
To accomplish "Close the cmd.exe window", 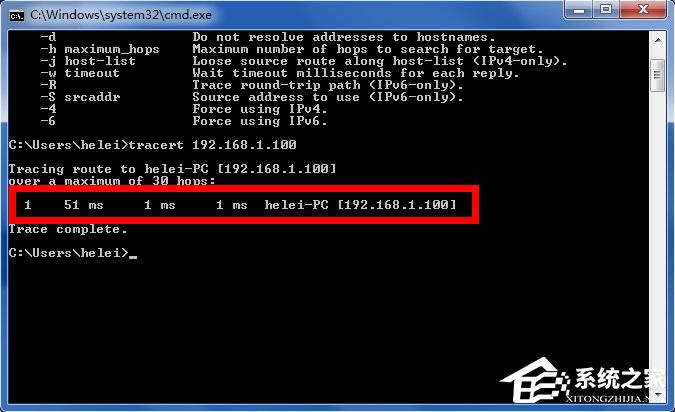I will [644, 9].
